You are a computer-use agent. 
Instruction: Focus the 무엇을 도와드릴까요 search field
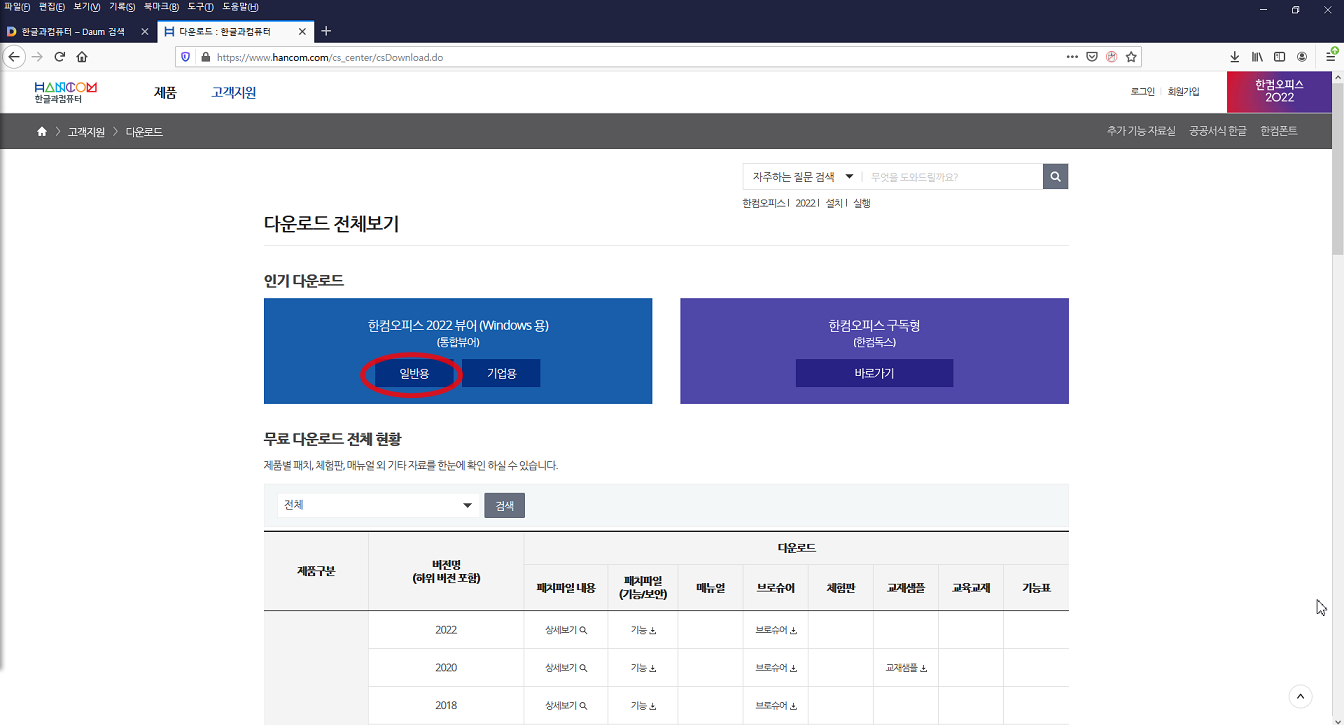pos(953,177)
